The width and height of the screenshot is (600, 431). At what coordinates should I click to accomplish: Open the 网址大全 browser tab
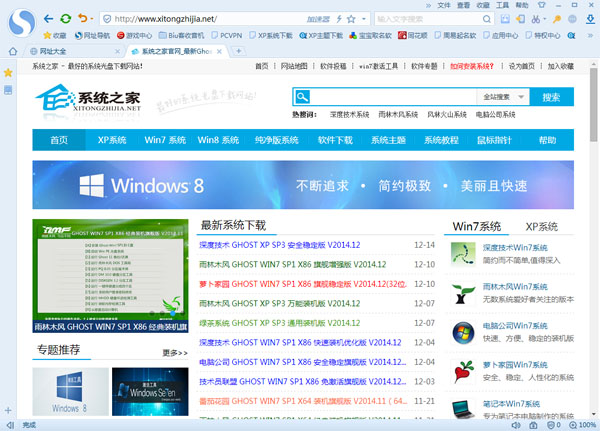(60, 50)
